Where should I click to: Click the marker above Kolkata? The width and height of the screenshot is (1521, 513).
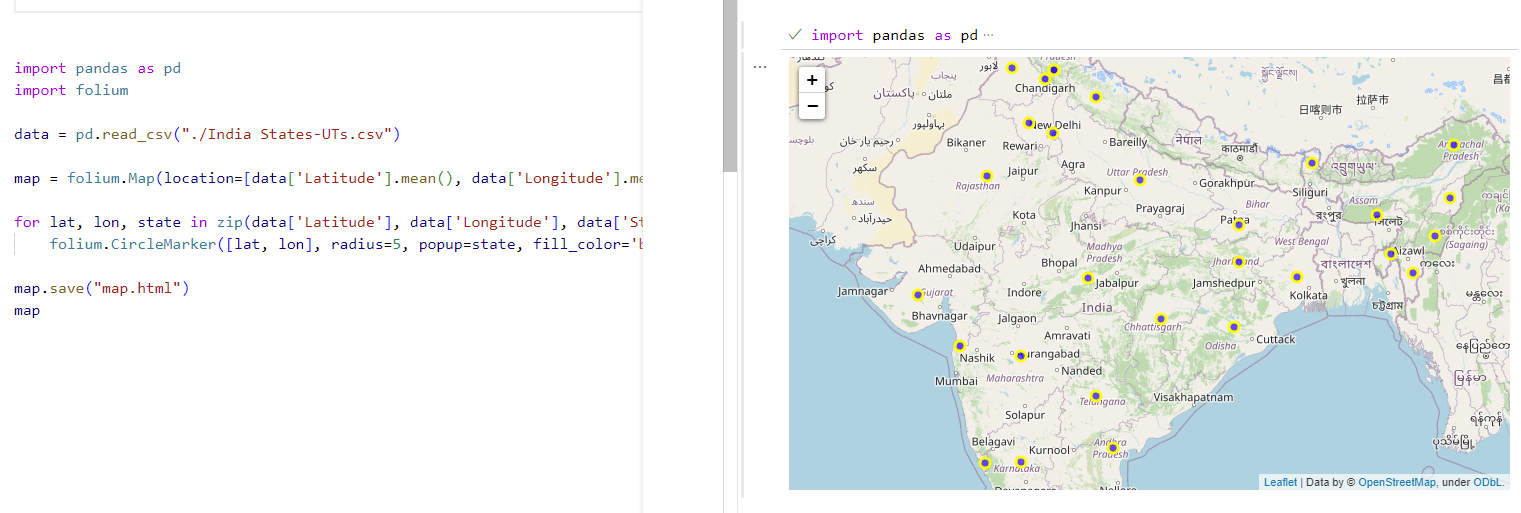[1297, 277]
